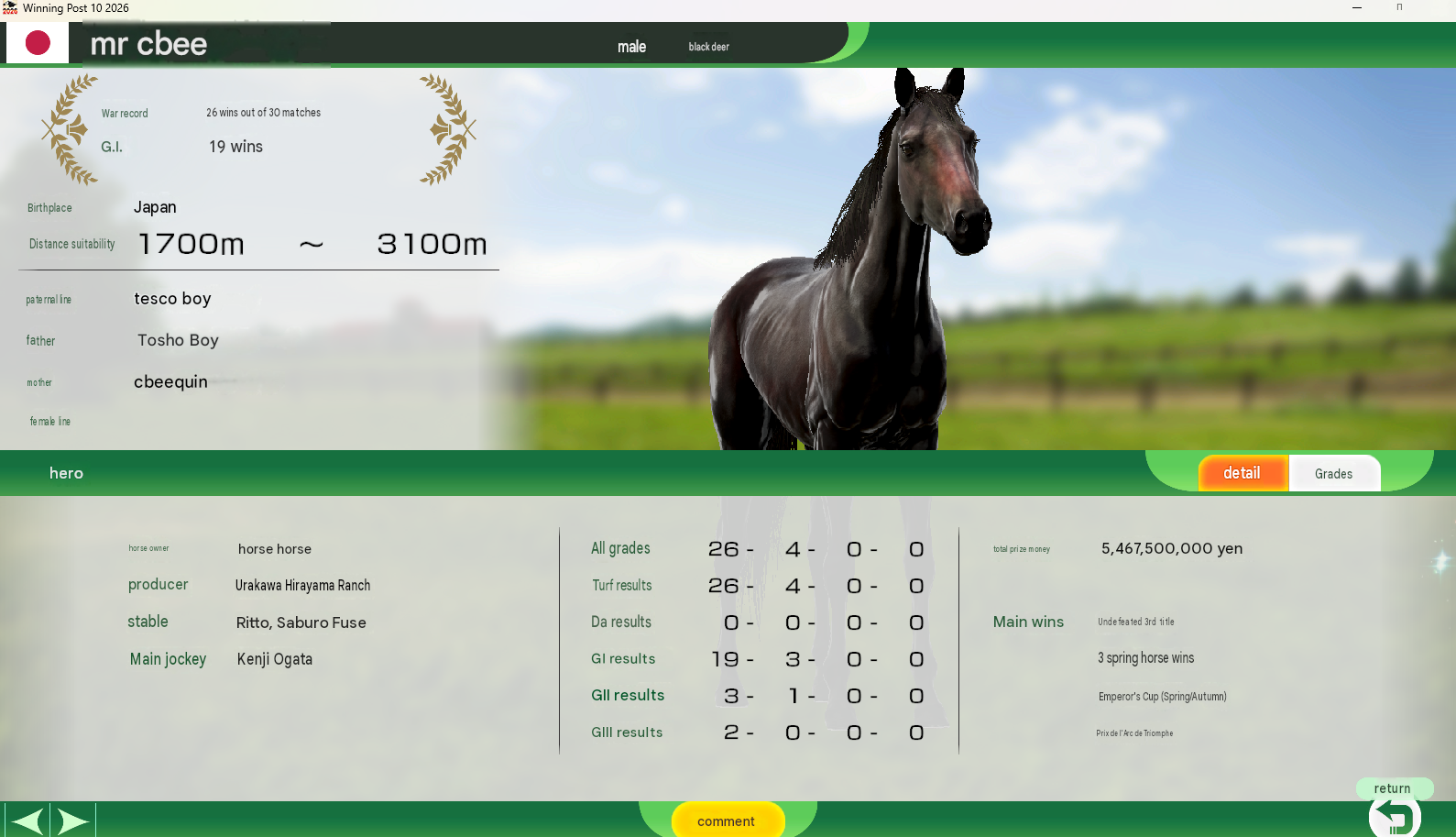Click the 'hero' title text
The height and width of the screenshot is (837, 1456).
click(66, 473)
